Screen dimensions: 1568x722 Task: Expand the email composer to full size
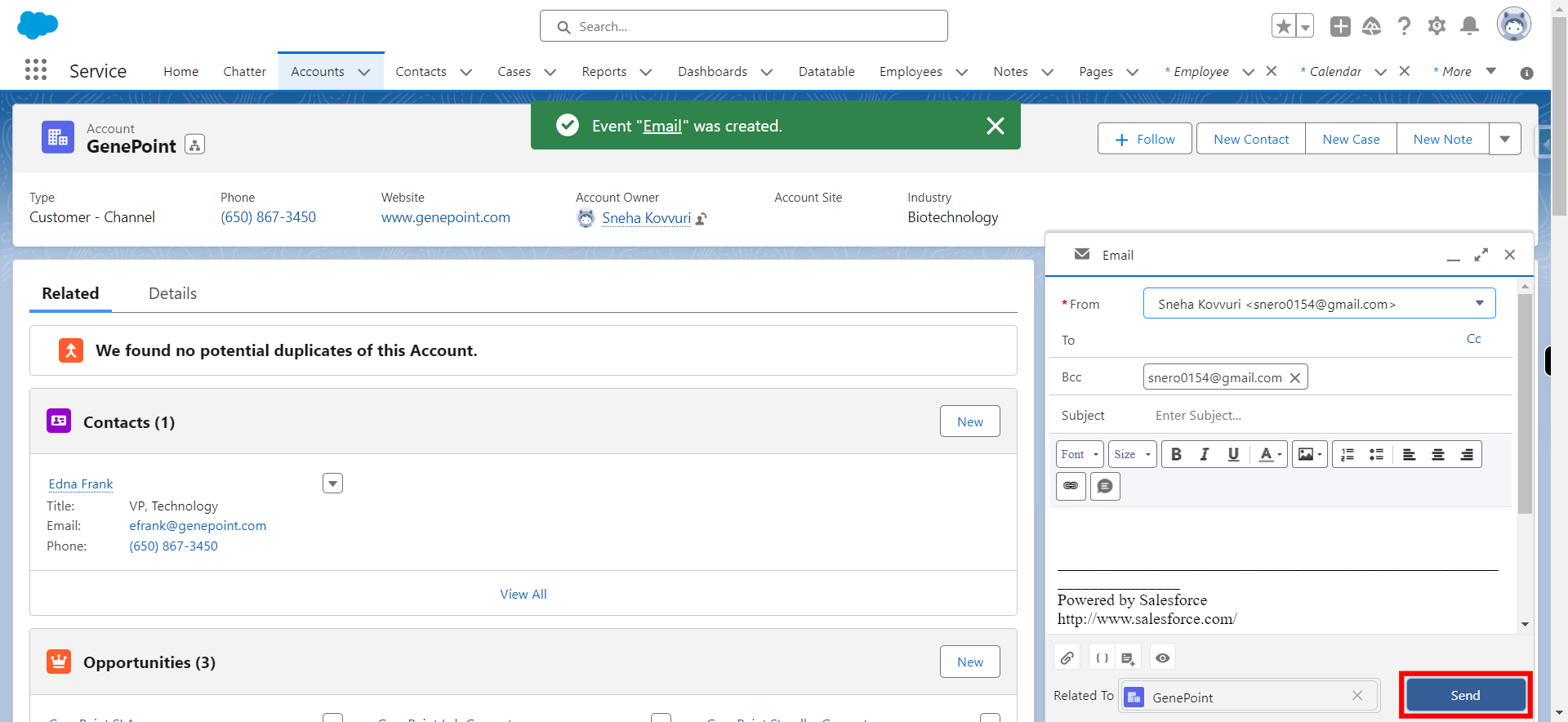(1481, 255)
